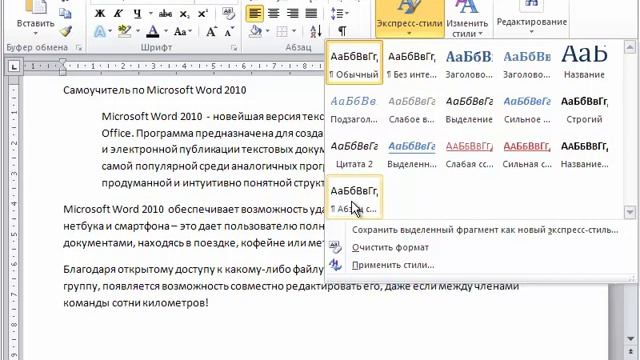Open the Изменить стили menu
Image resolution: width=640 pixels, height=360 pixels.
[467, 18]
